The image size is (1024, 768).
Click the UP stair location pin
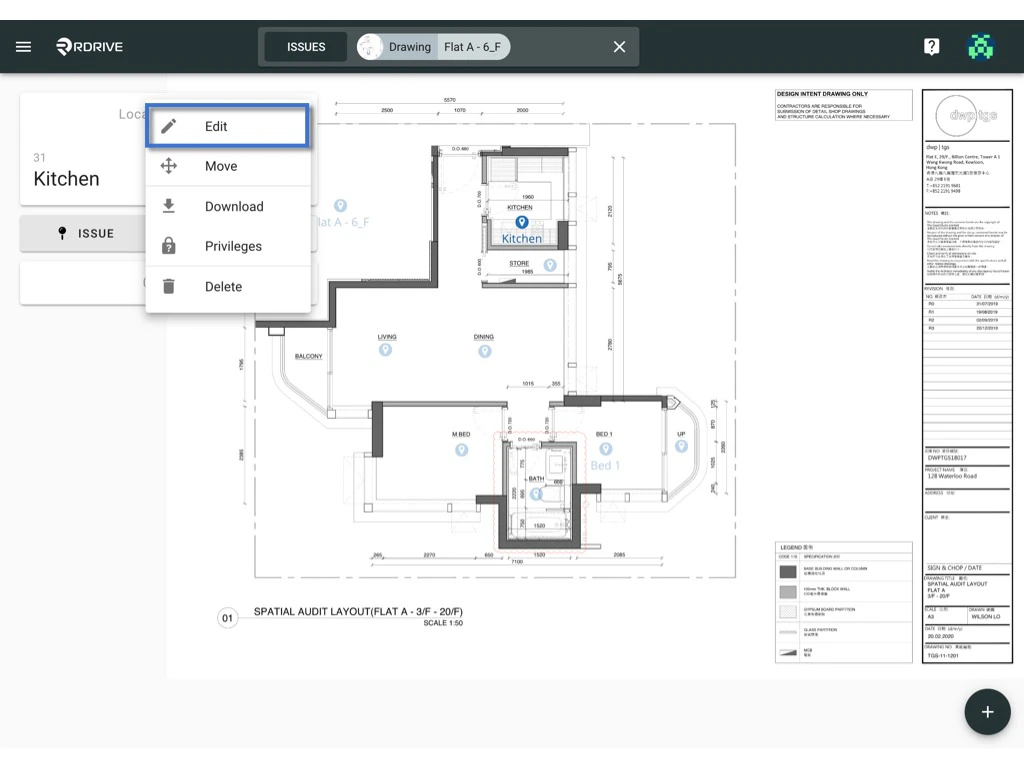681,446
